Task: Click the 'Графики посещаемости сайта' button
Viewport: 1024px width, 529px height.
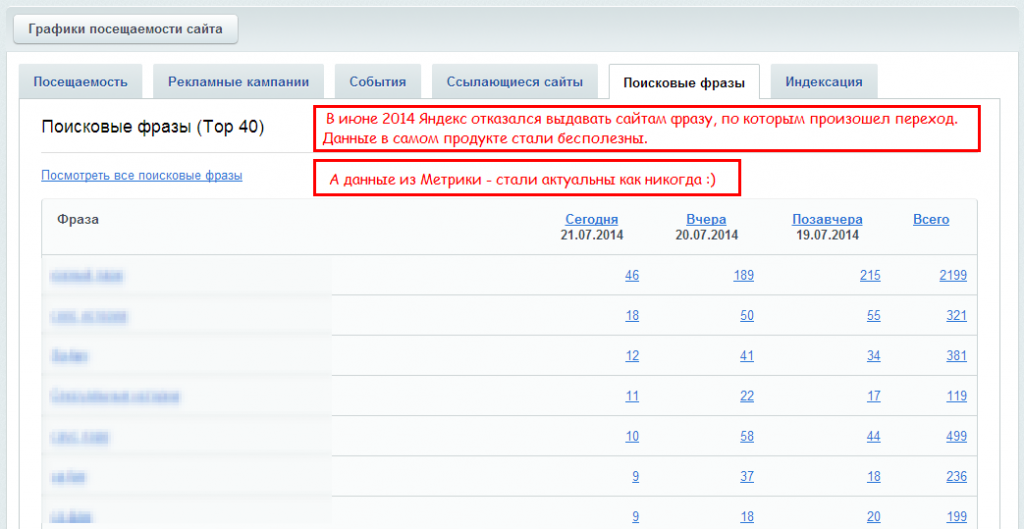Action: coord(125,29)
